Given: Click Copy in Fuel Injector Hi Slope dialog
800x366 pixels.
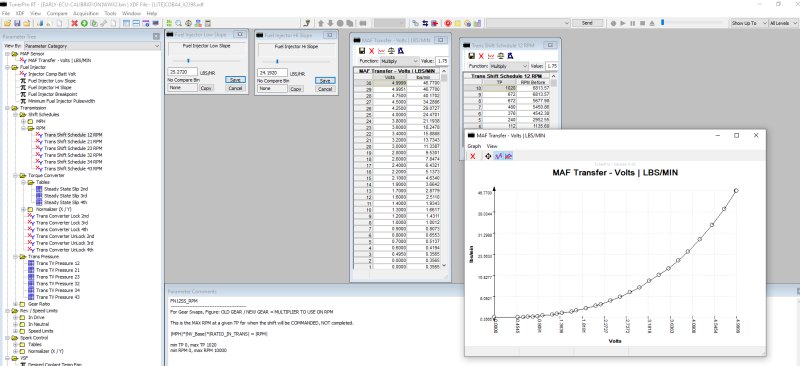Looking at the screenshot, I should point(296,89).
